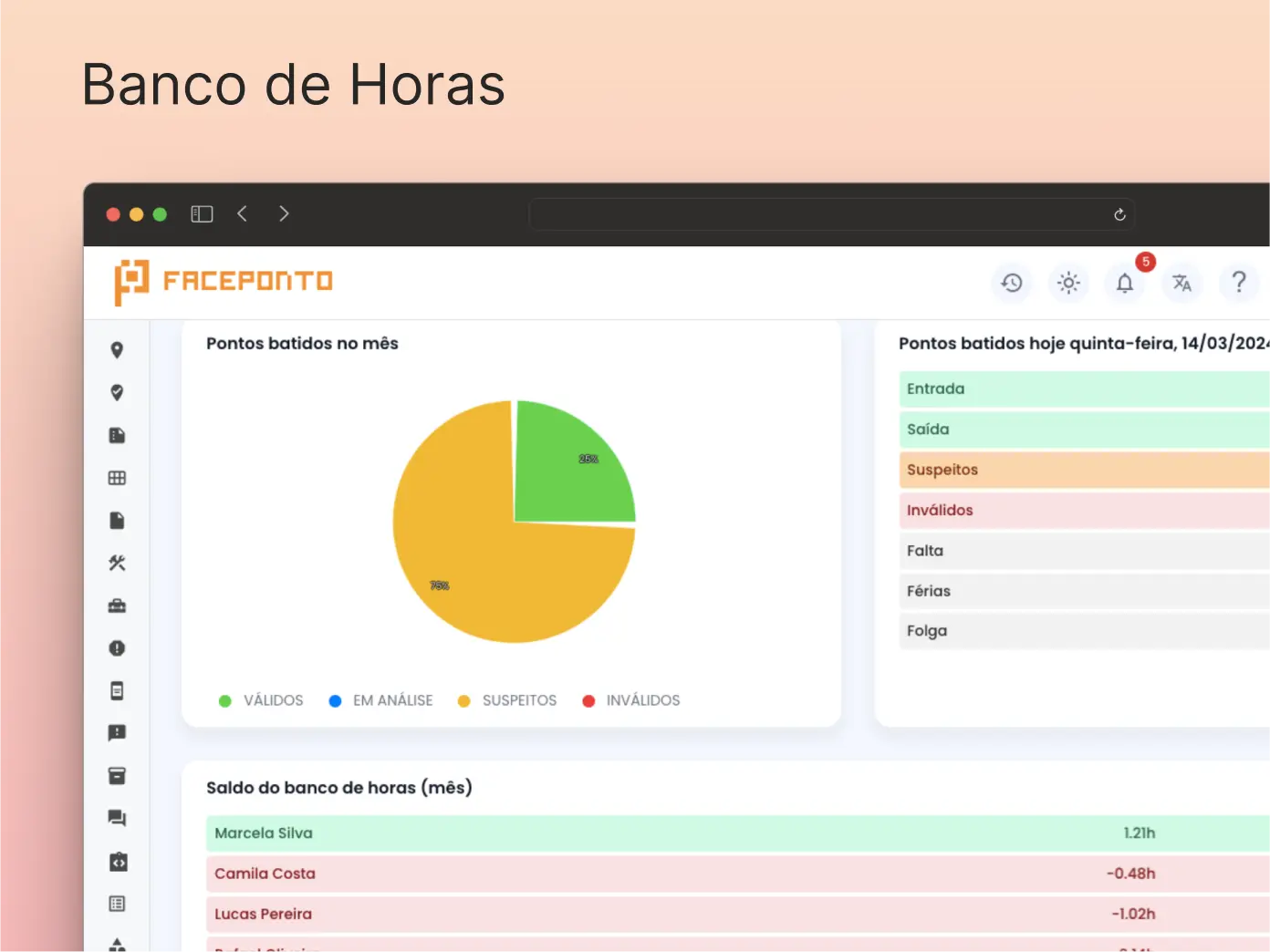Toggle SUSPEITOS series in chart legend

[507, 700]
